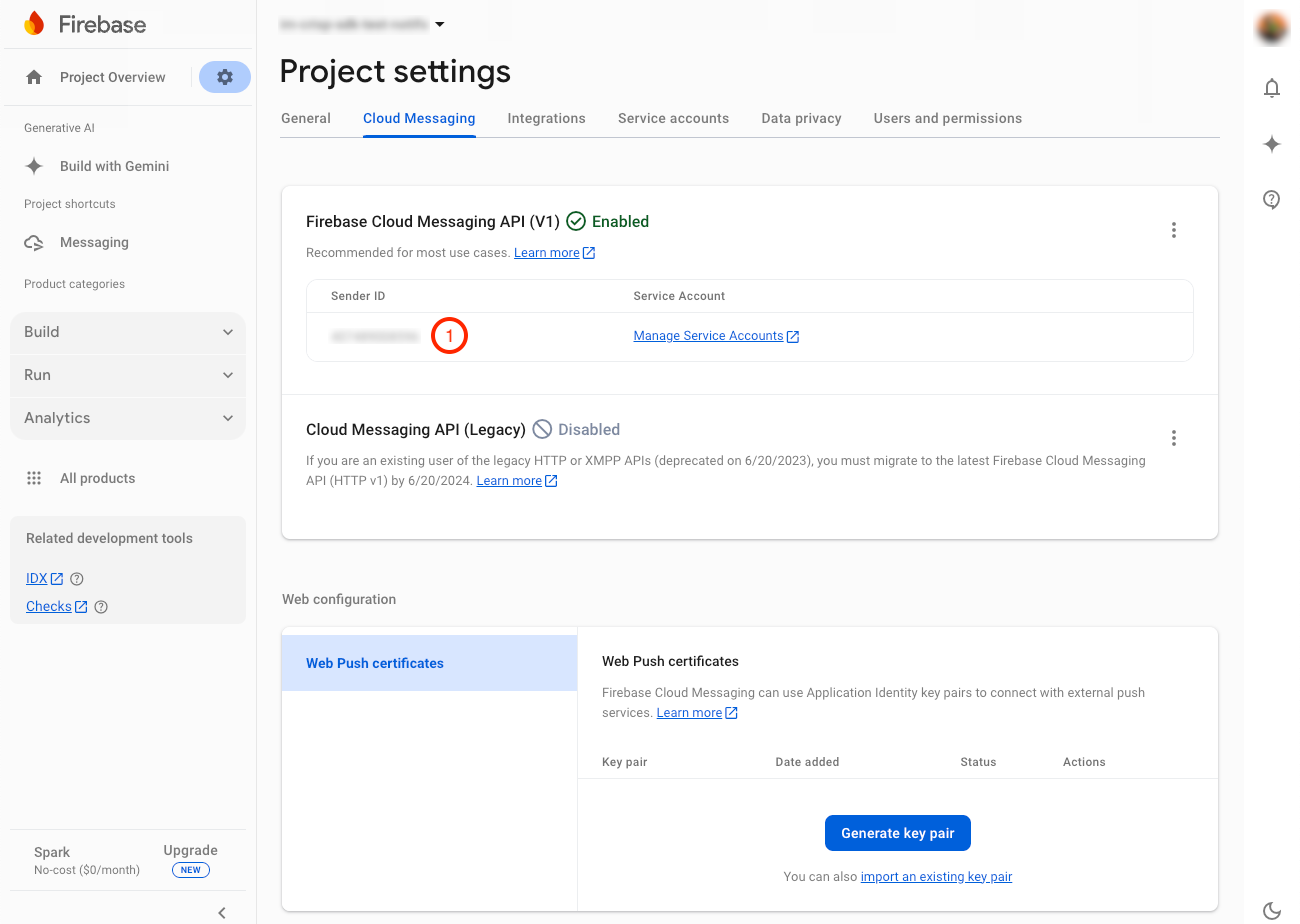Open project settings gear icon
The height and width of the screenshot is (924, 1300).
pos(225,77)
